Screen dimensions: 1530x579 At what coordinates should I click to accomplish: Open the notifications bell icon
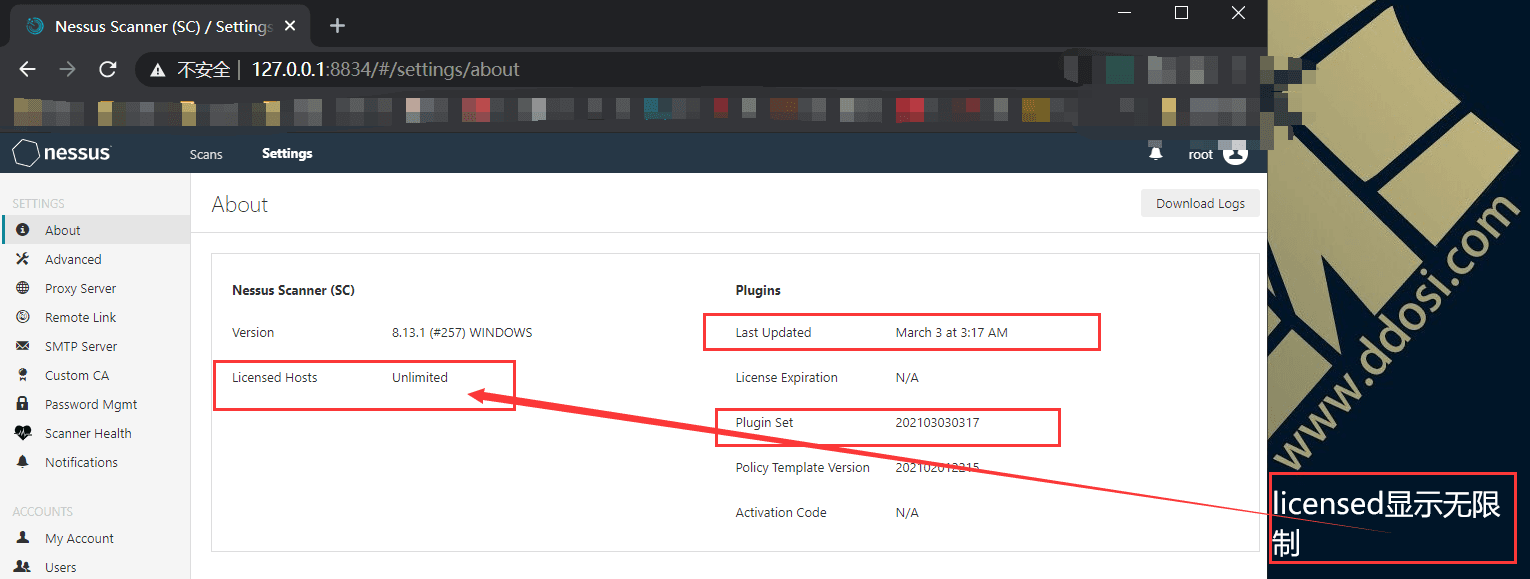pyautogui.click(x=1156, y=154)
